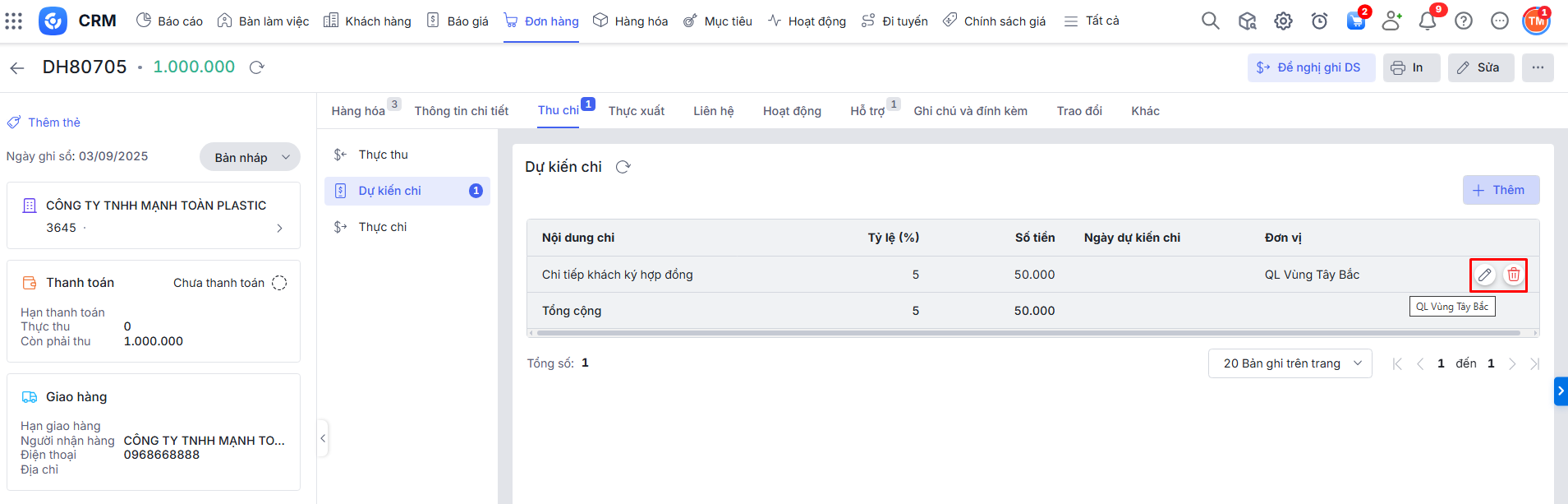Click the edit pencil icon in expense row

(x=1484, y=275)
